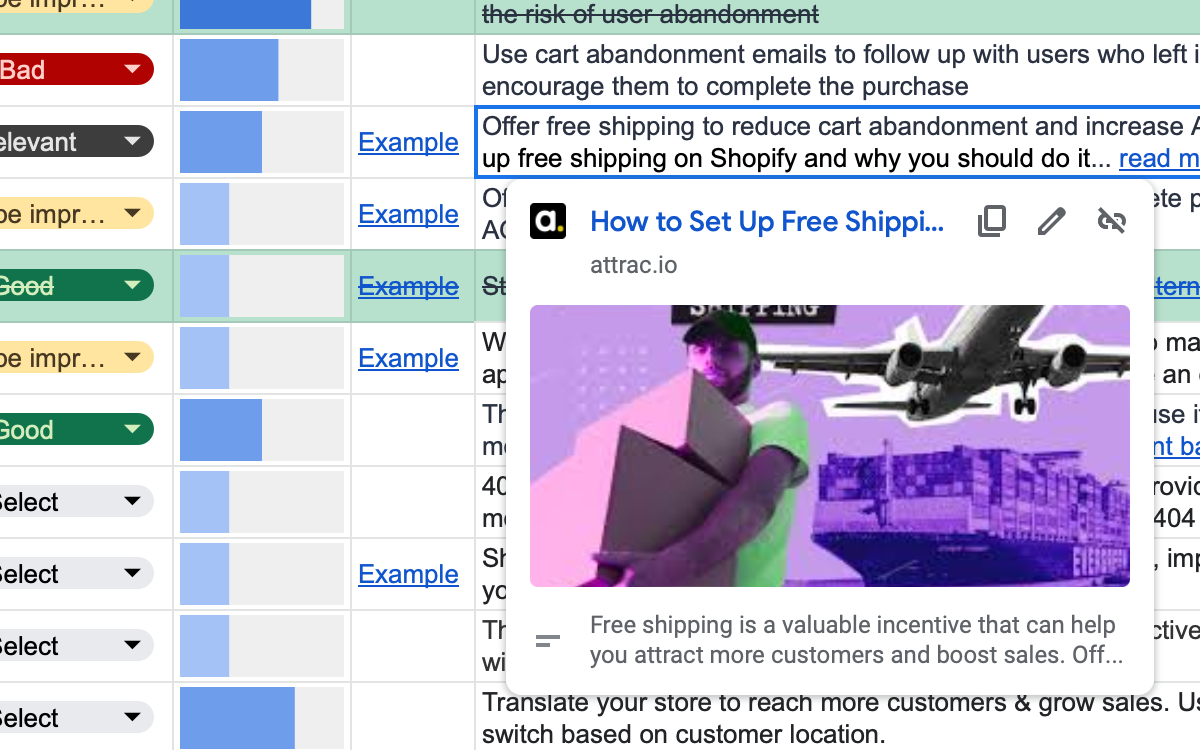Click the attrac.io favicon in the preview
Viewport: 1200px width, 750px height.
pos(548,222)
